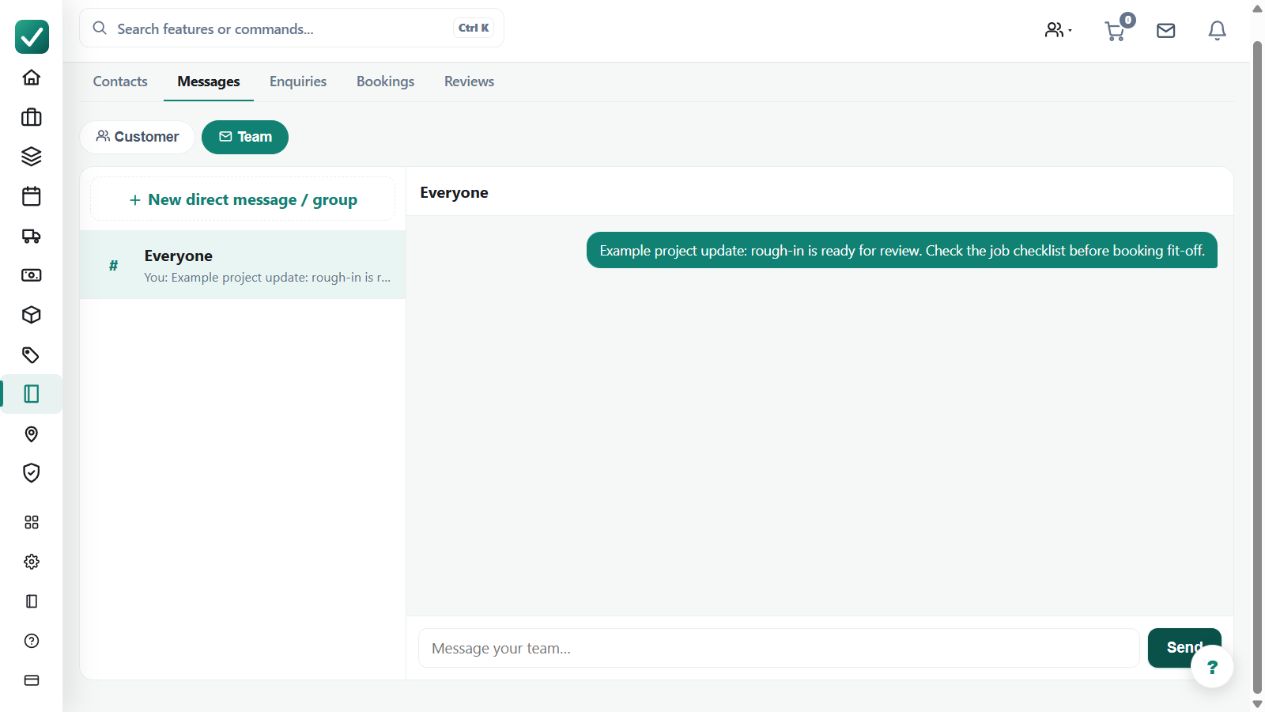Screen dimensions: 1265x712
Task: Click New direct message / group
Action: pos(243,200)
